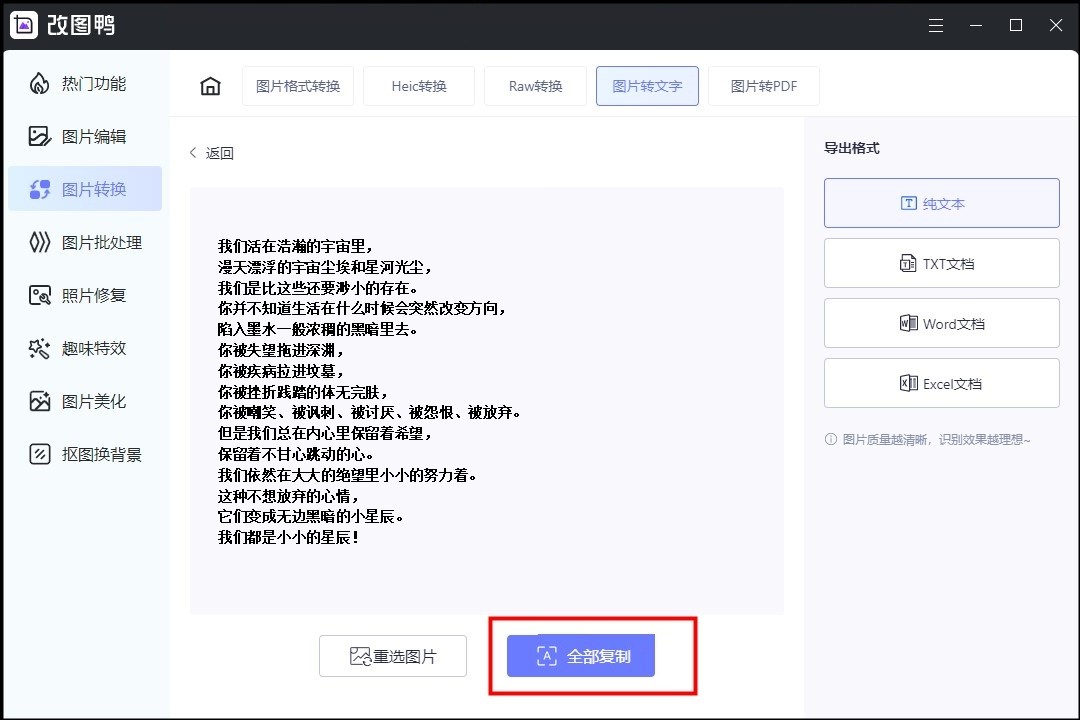Viewport: 1080px width, 720px height.
Task: Select TXT文档 as export format
Action: click(x=941, y=262)
